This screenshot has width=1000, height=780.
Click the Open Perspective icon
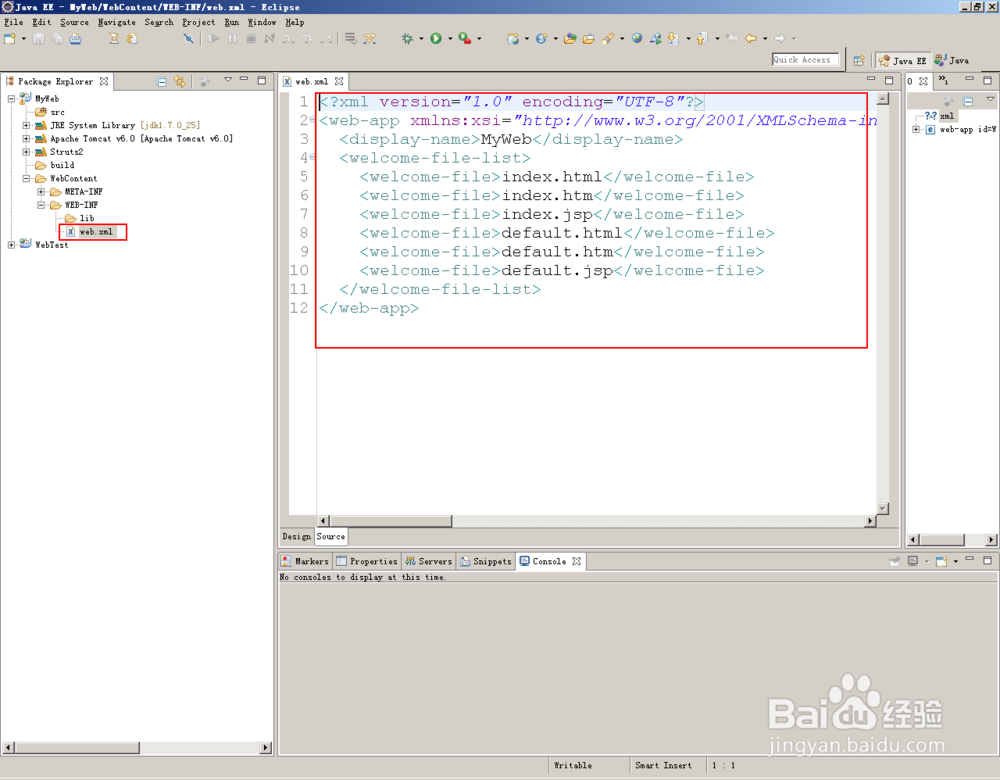point(859,61)
